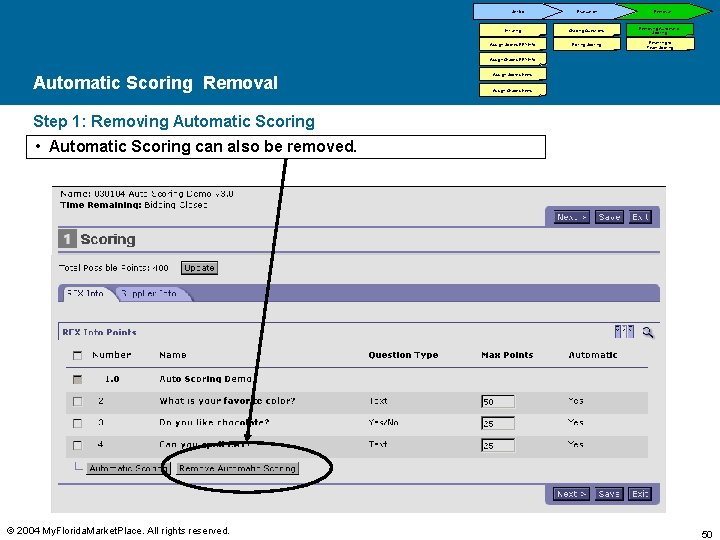Tick the select-all checkbox beside Number header
Viewport: 720px width, 540px height.
point(77,355)
